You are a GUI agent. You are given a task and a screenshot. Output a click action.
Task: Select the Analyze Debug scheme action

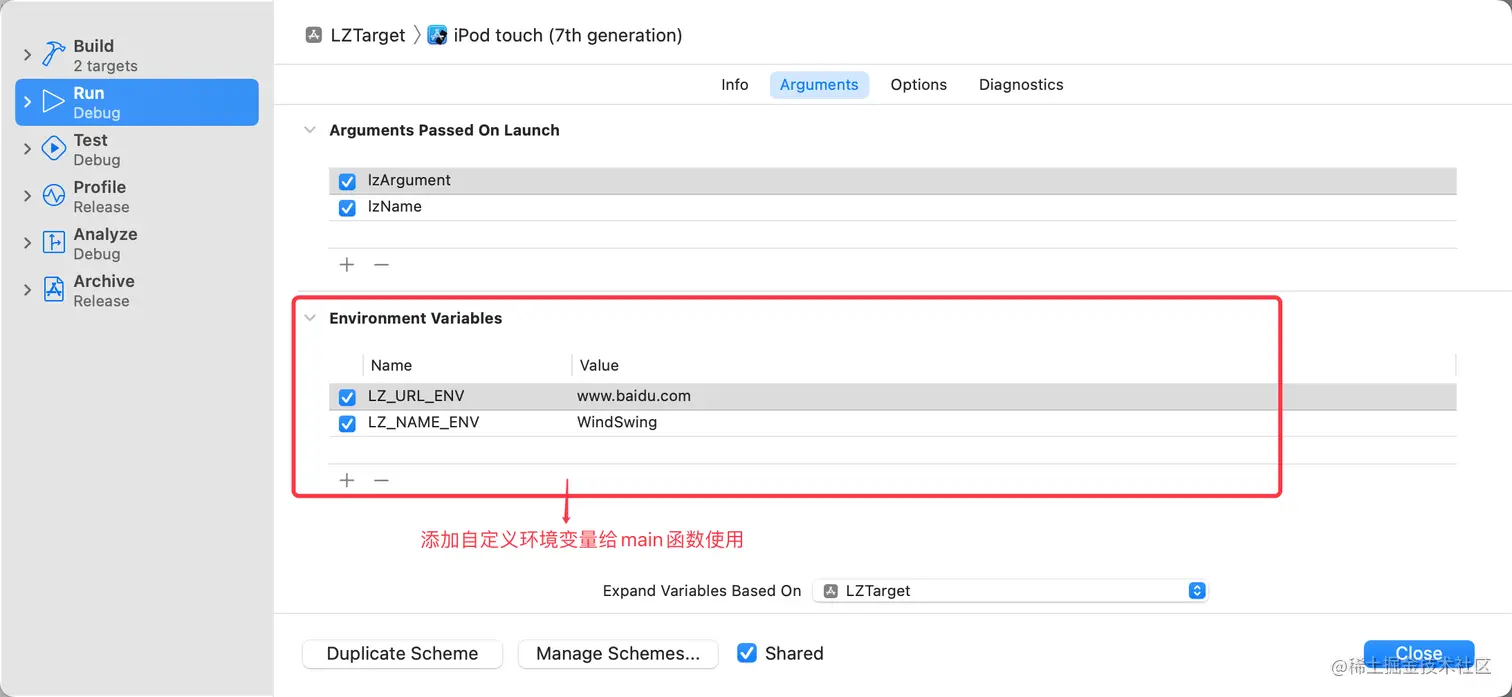[x=137, y=243]
